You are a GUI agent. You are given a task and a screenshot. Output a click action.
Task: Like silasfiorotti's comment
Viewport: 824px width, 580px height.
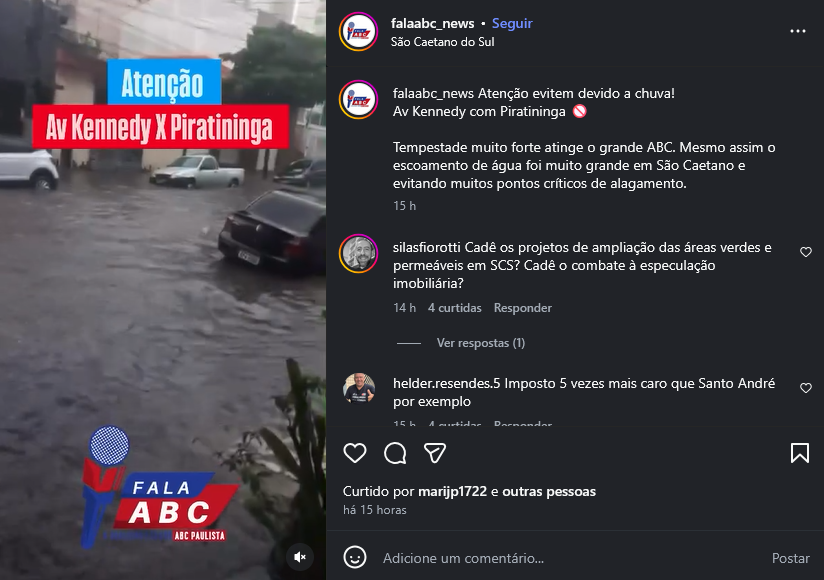[806, 252]
